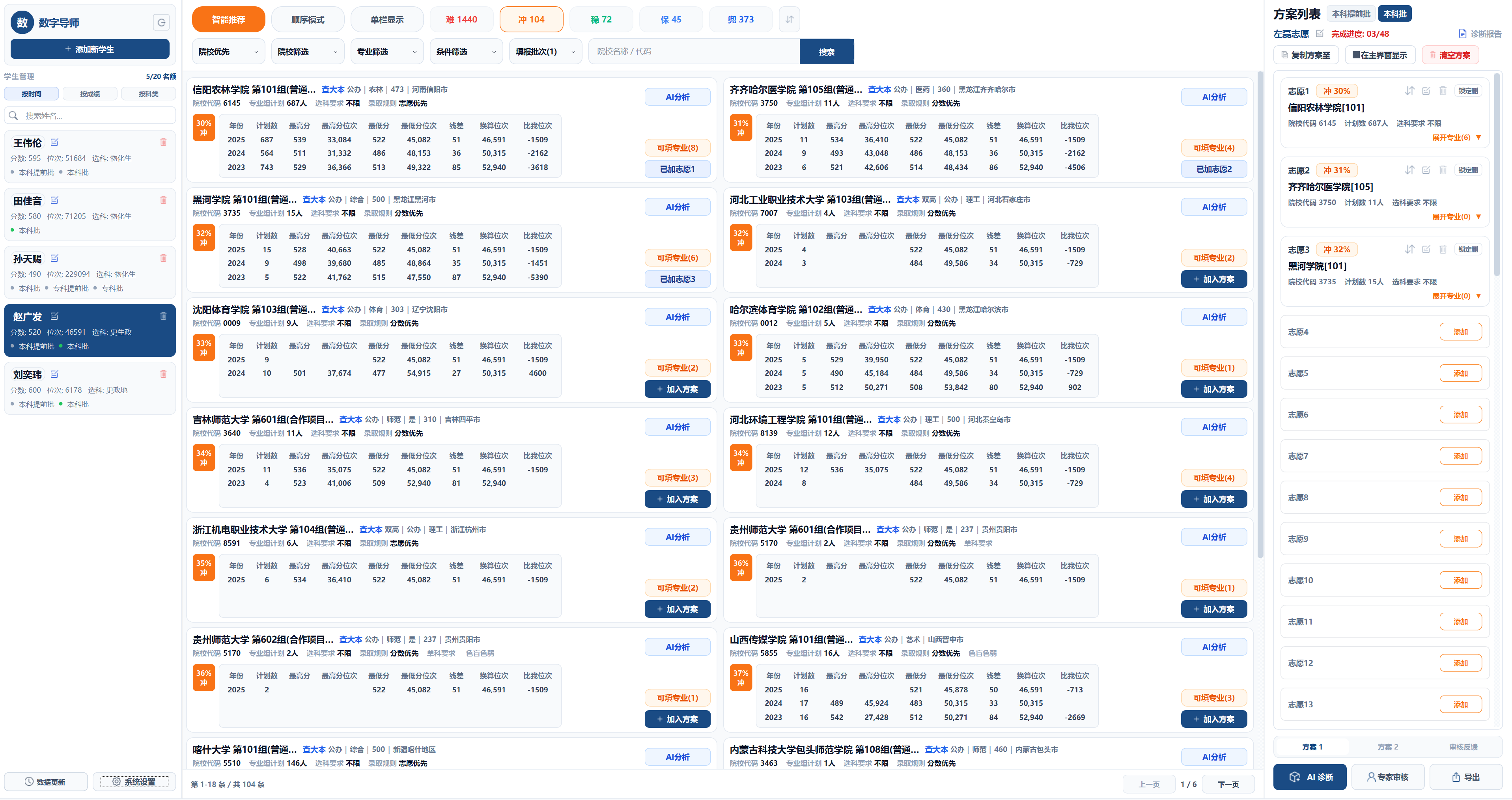Click search magnifier in student name box
This screenshot has height=800, width=1512.
point(13,116)
